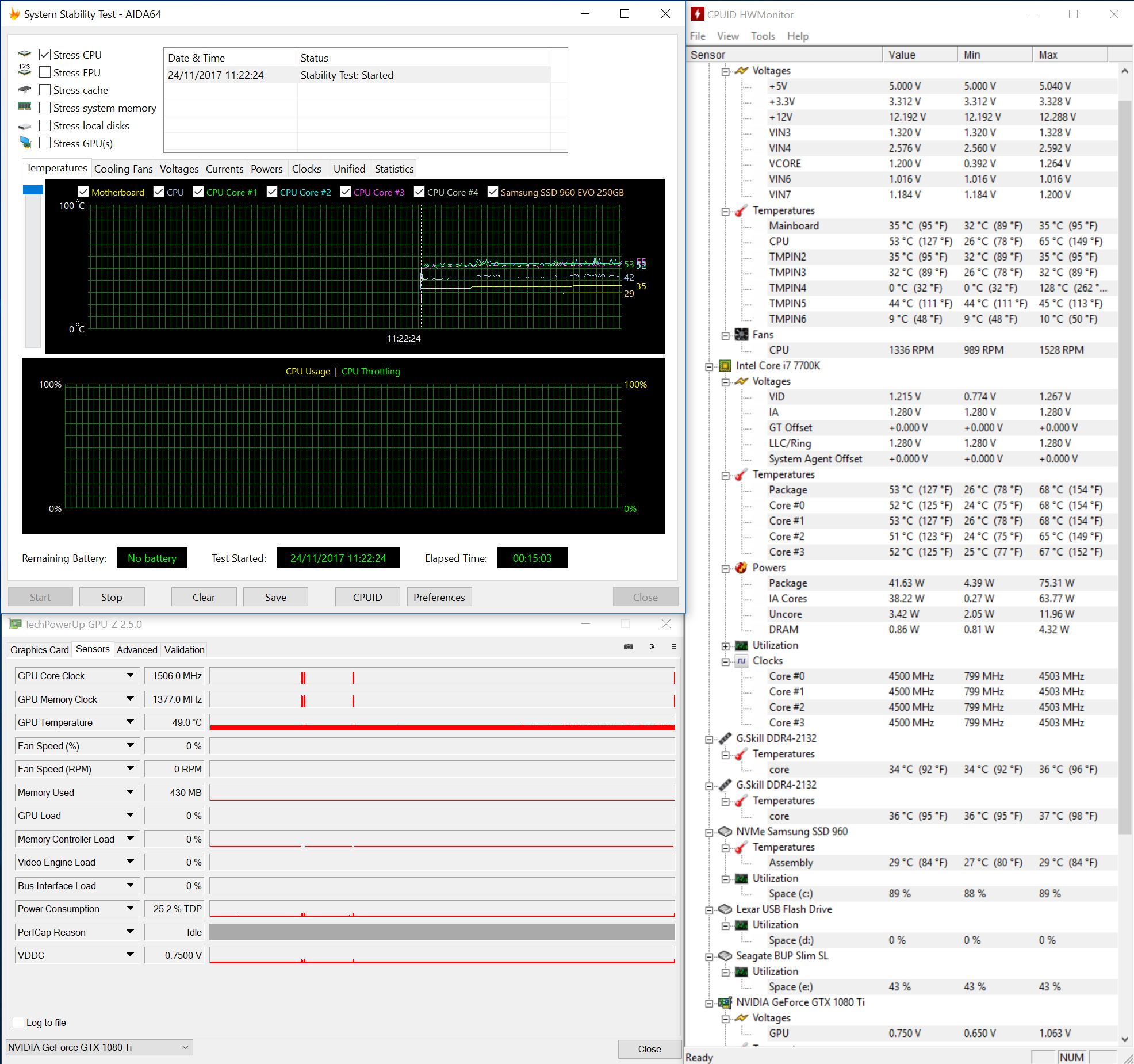The image size is (1134, 1064).
Task: Expand the Utilization node under Intel Core
Action: (726, 646)
